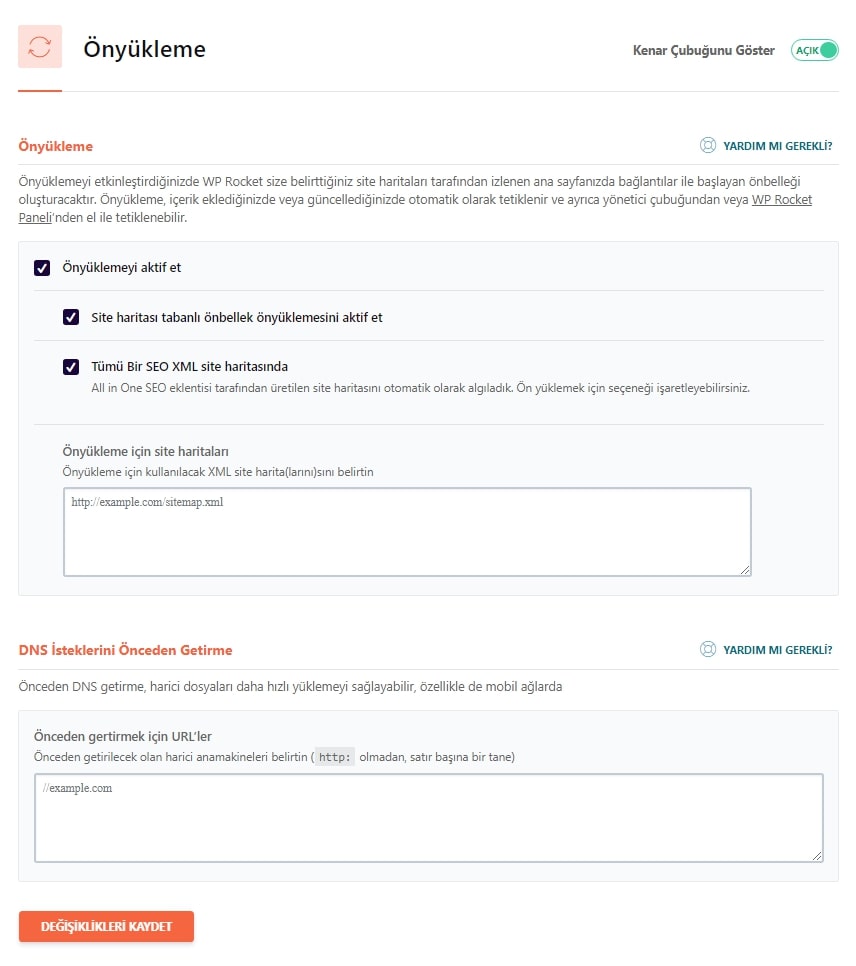Click the resize grip of the site haritaları textarea
The image size is (856, 966).
pyautogui.click(x=744, y=570)
